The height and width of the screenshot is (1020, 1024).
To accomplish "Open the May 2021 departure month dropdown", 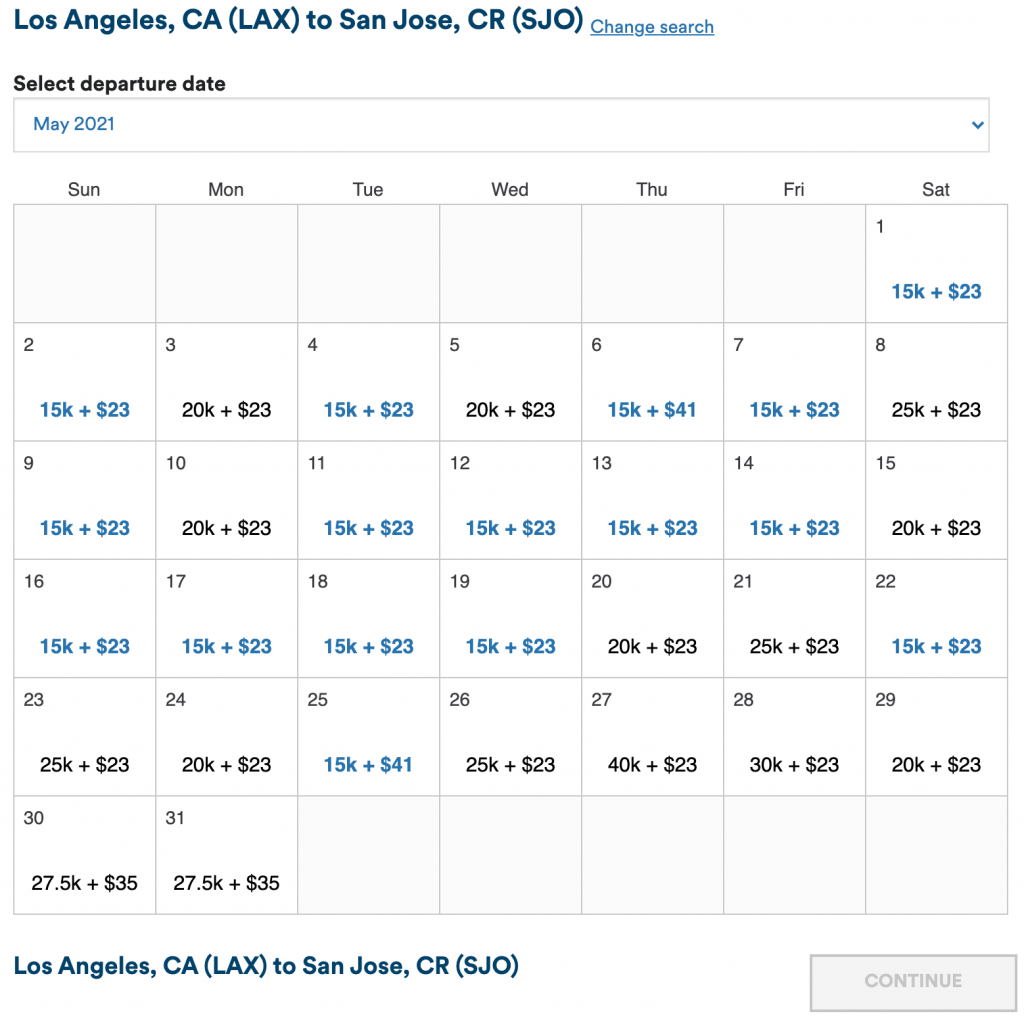I will click(x=500, y=125).
